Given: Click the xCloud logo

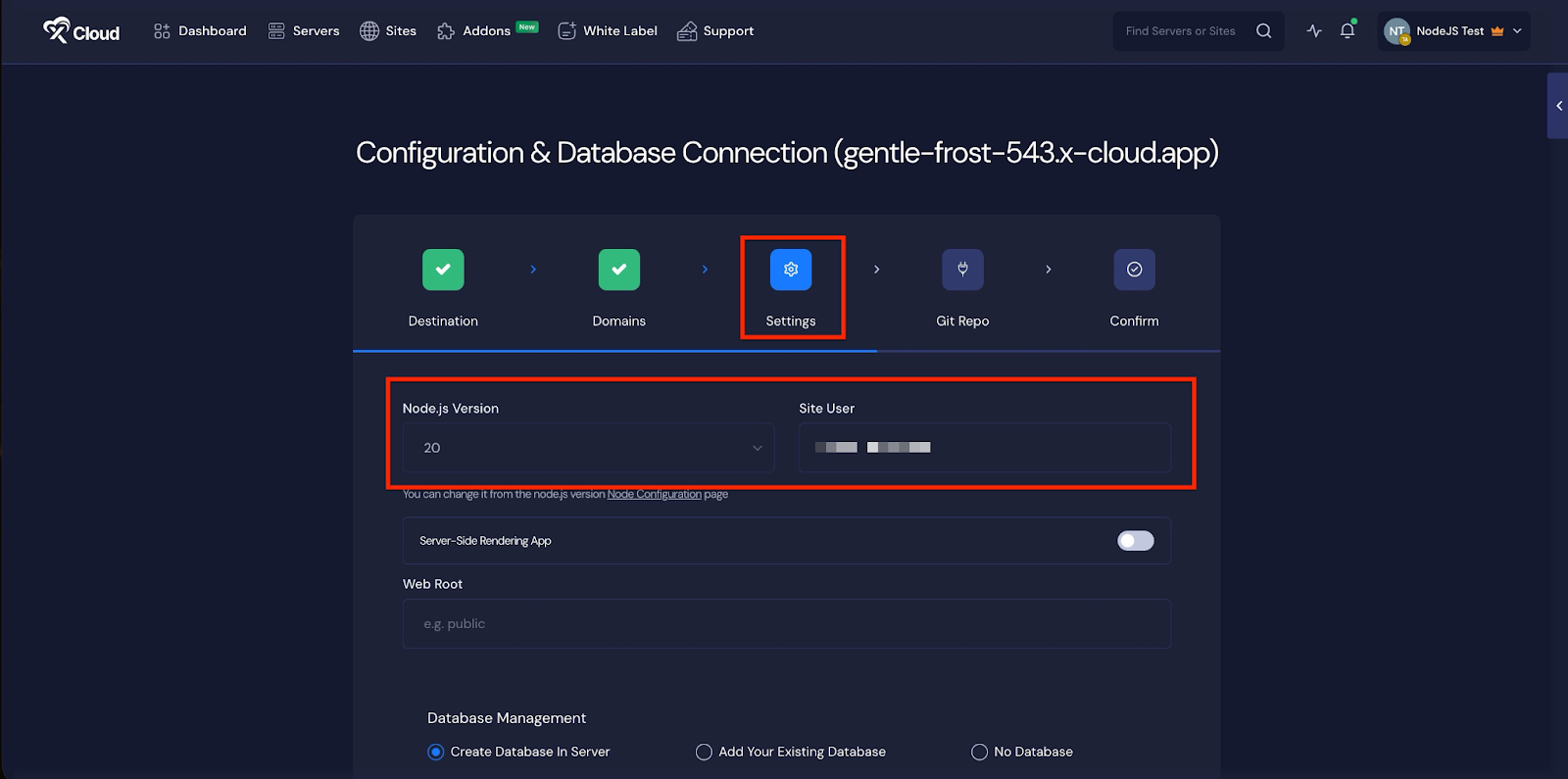Looking at the screenshot, I should pos(81,31).
